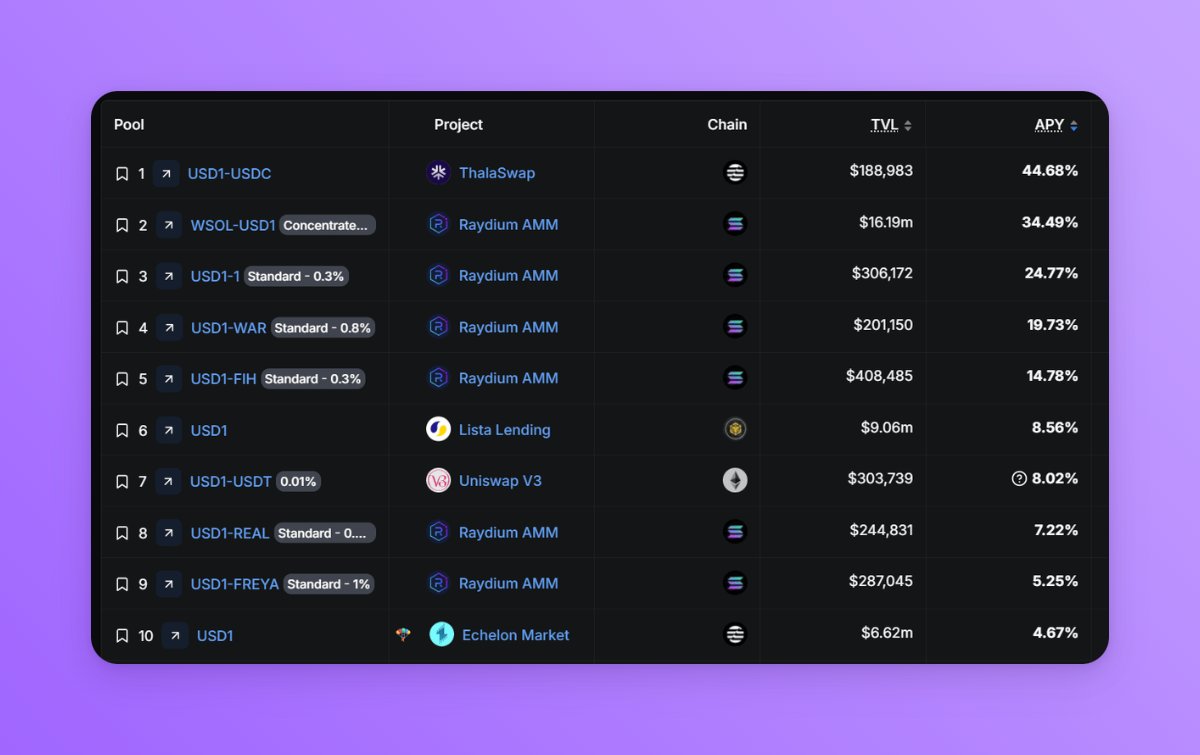Open external arrow for USD1-REAL pool

pos(169,533)
